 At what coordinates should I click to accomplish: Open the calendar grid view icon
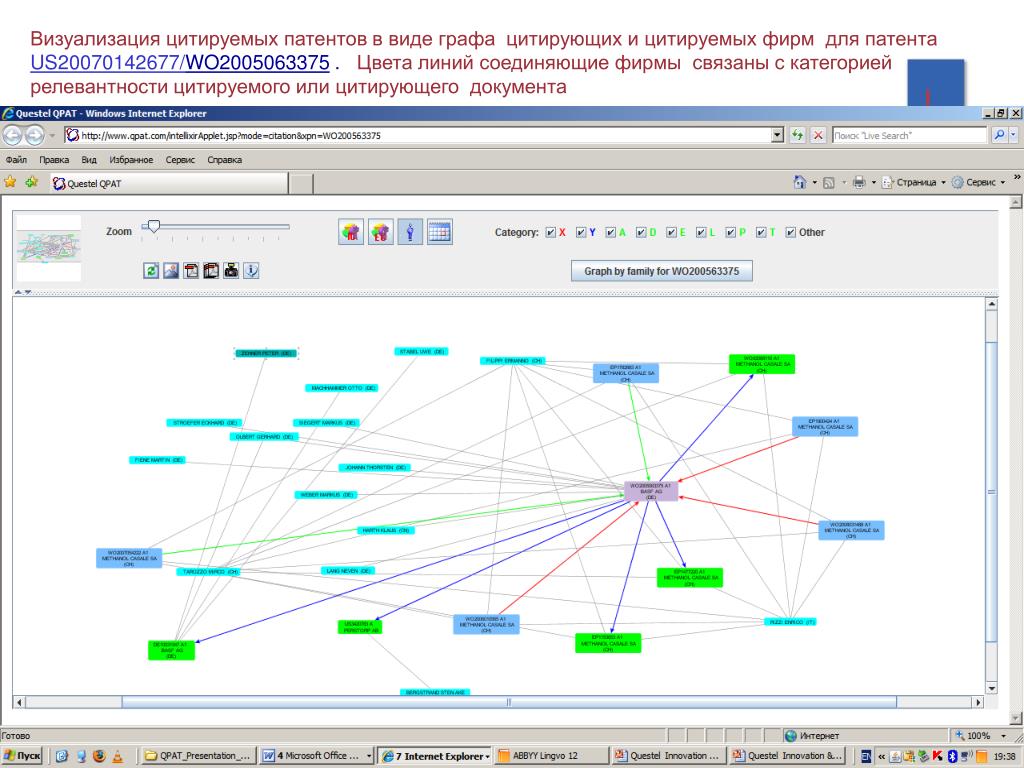tap(440, 232)
